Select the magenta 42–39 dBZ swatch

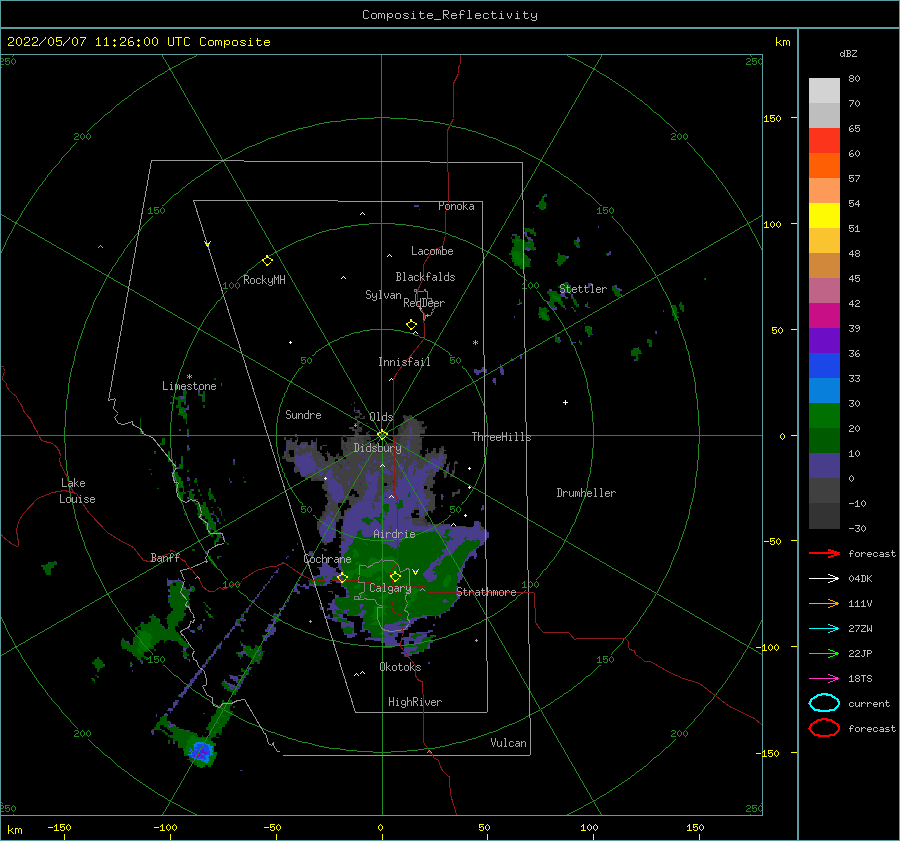tap(824, 315)
